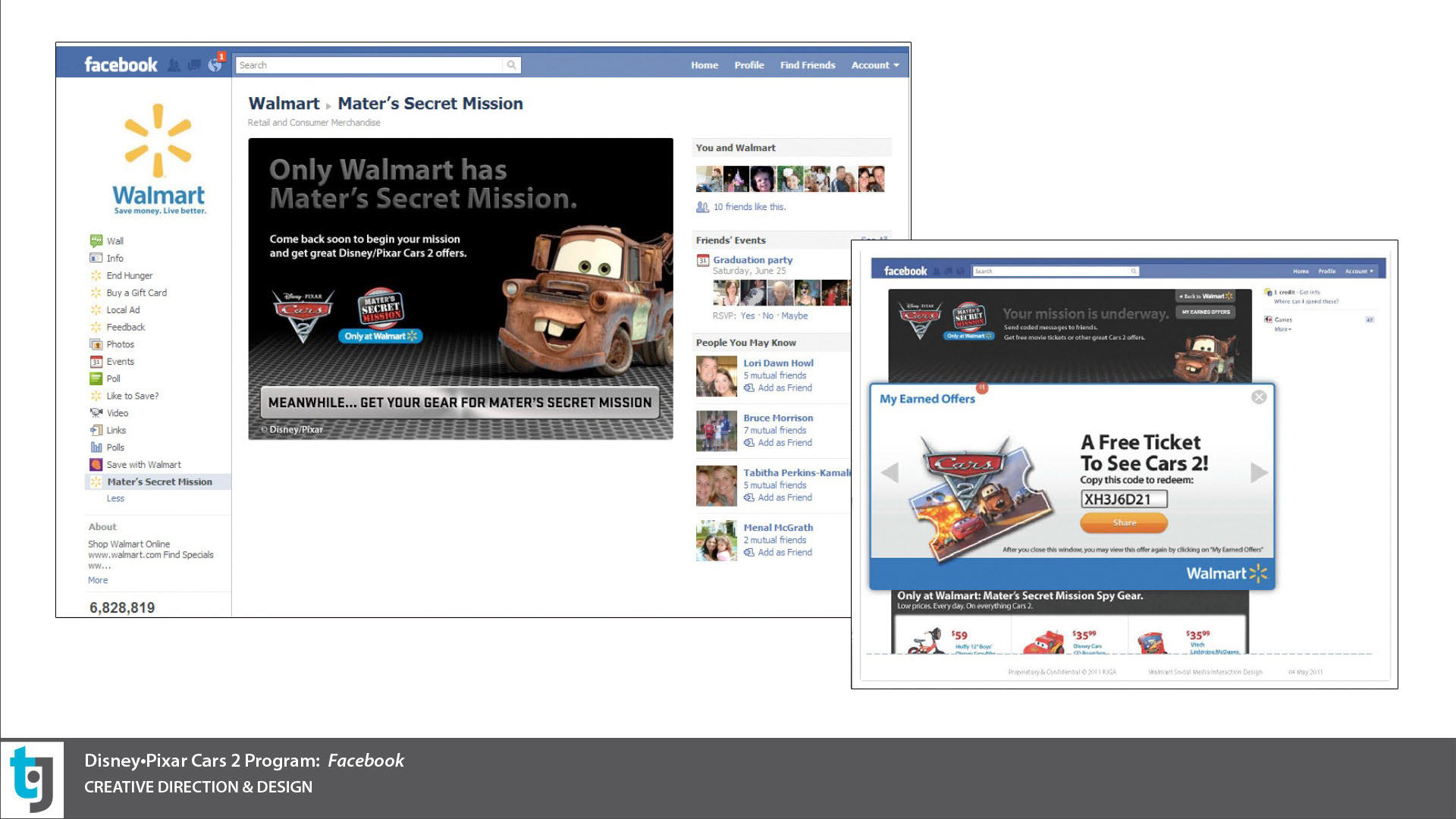Click Back to Walmart in overlay banner
This screenshot has width=1456, height=819.
tap(1206, 296)
